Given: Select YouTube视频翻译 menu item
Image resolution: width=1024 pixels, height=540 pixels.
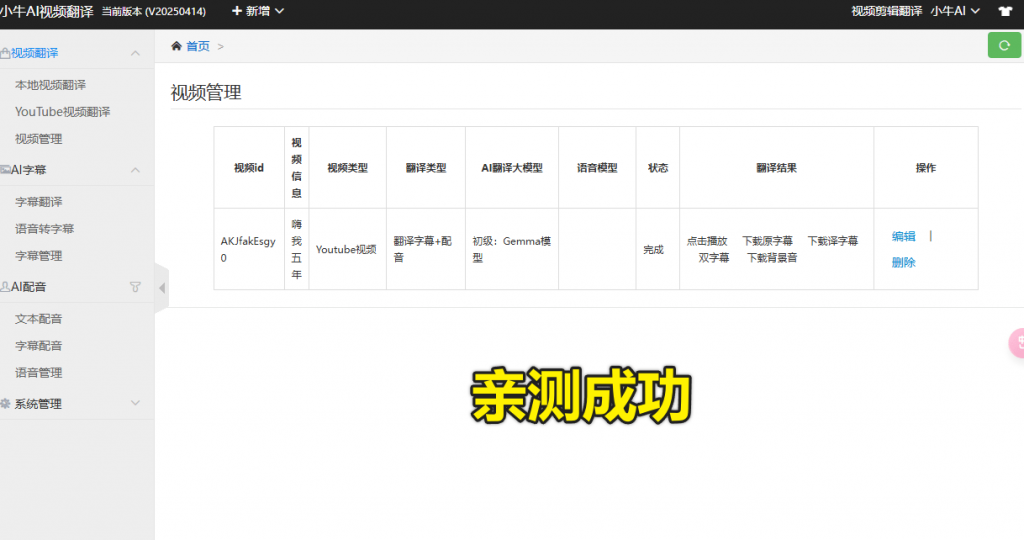Looking at the screenshot, I should (62, 112).
